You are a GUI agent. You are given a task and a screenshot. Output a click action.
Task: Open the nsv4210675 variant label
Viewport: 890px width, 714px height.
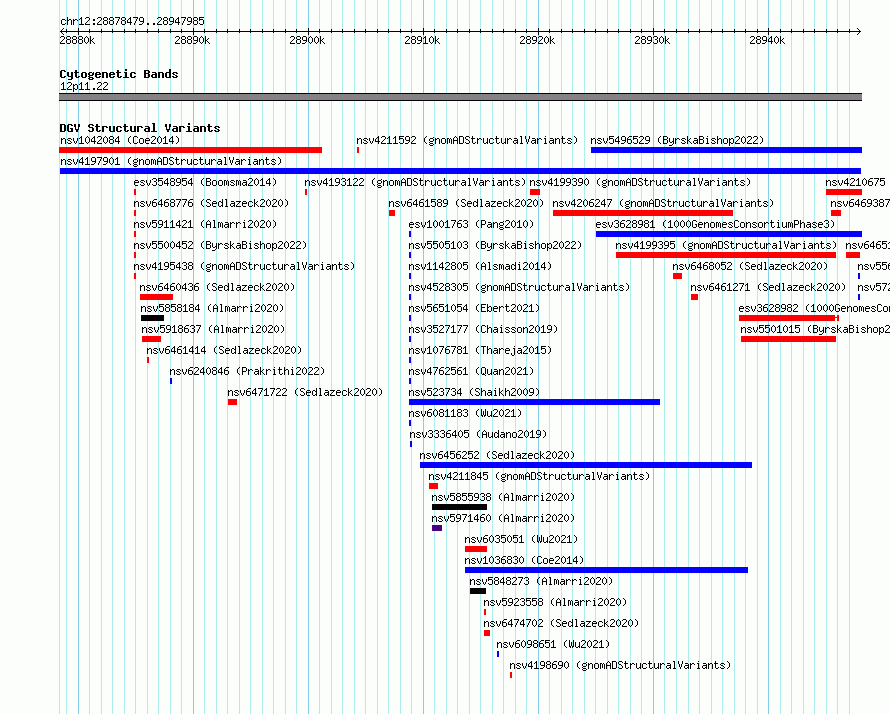855,182
